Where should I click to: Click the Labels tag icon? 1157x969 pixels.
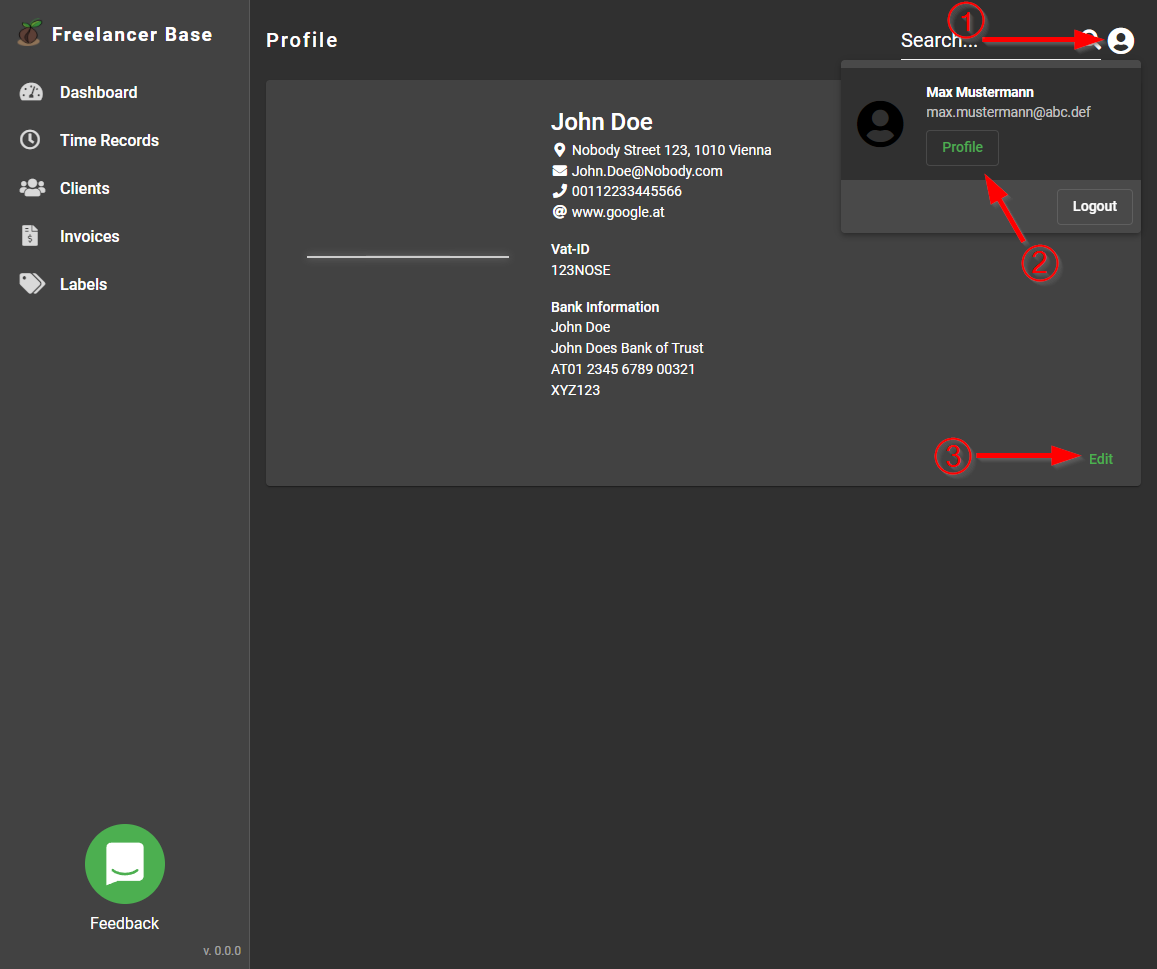pyautogui.click(x=32, y=283)
